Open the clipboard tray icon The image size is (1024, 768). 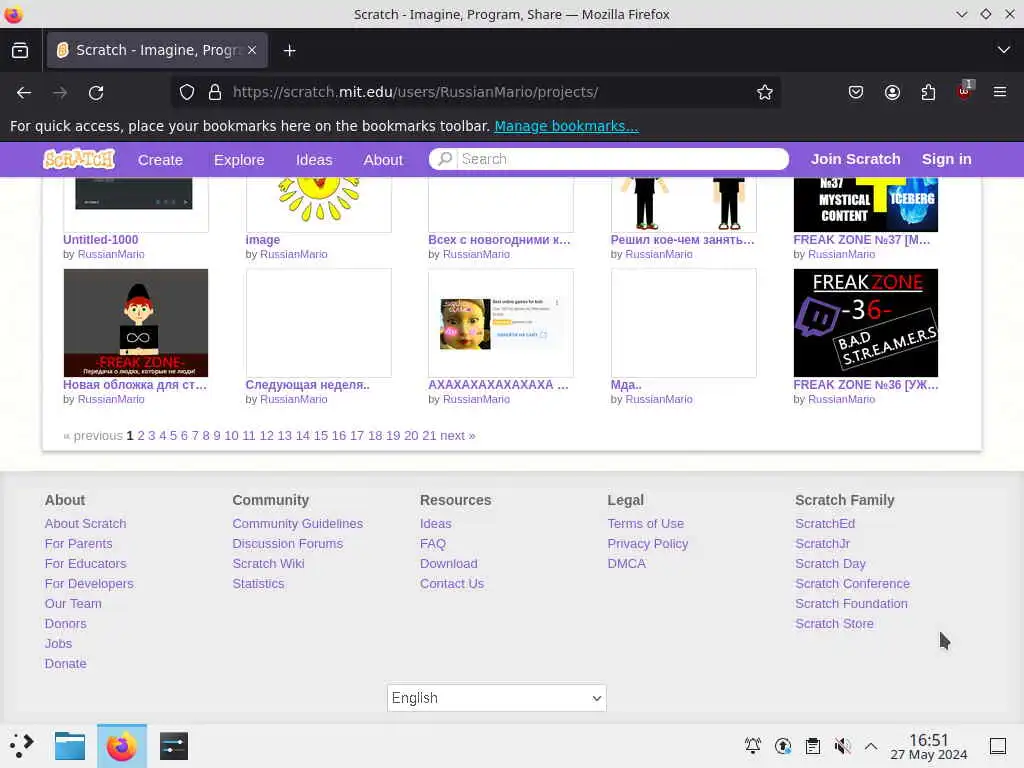pyautogui.click(x=812, y=746)
